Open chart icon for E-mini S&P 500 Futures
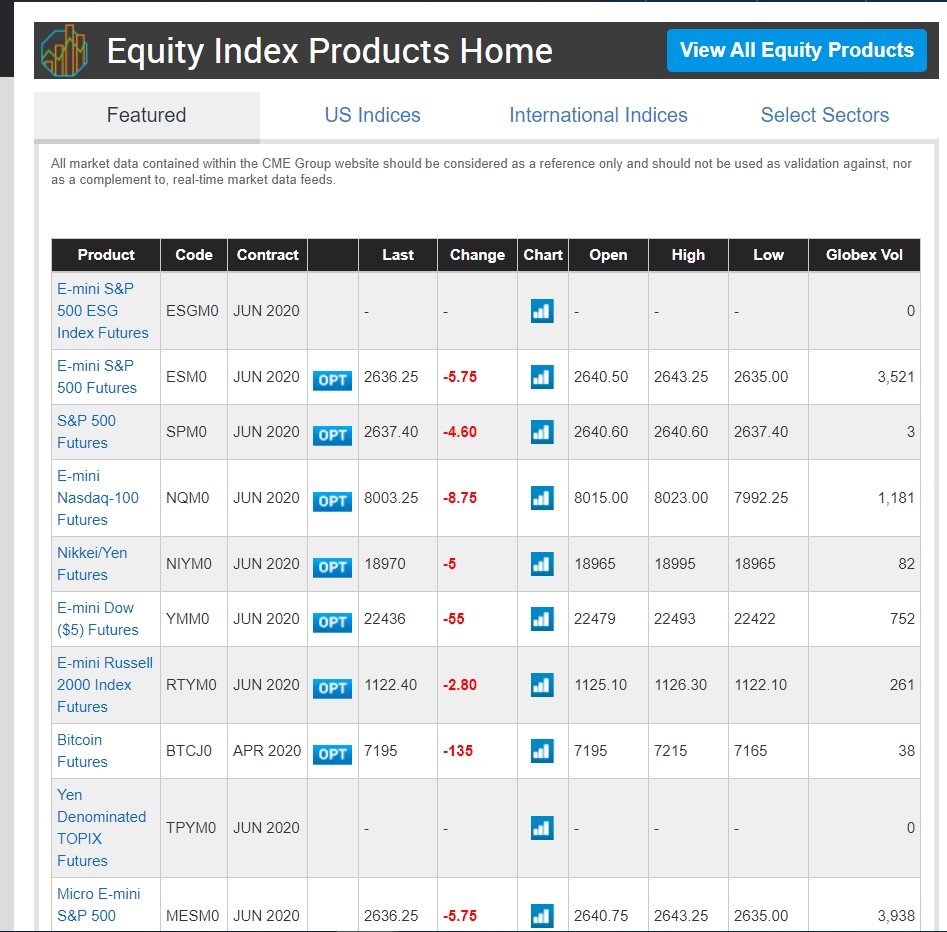Viewport: 947px width, 932px height. pos(541,377)
